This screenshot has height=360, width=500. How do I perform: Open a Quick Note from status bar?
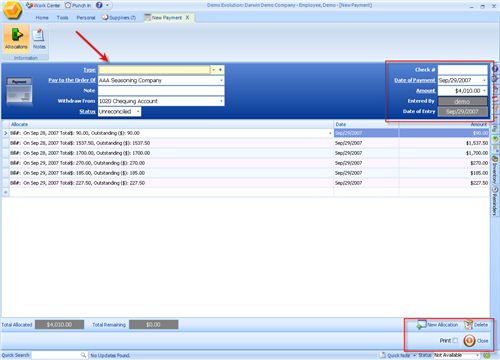click(395, 355)
